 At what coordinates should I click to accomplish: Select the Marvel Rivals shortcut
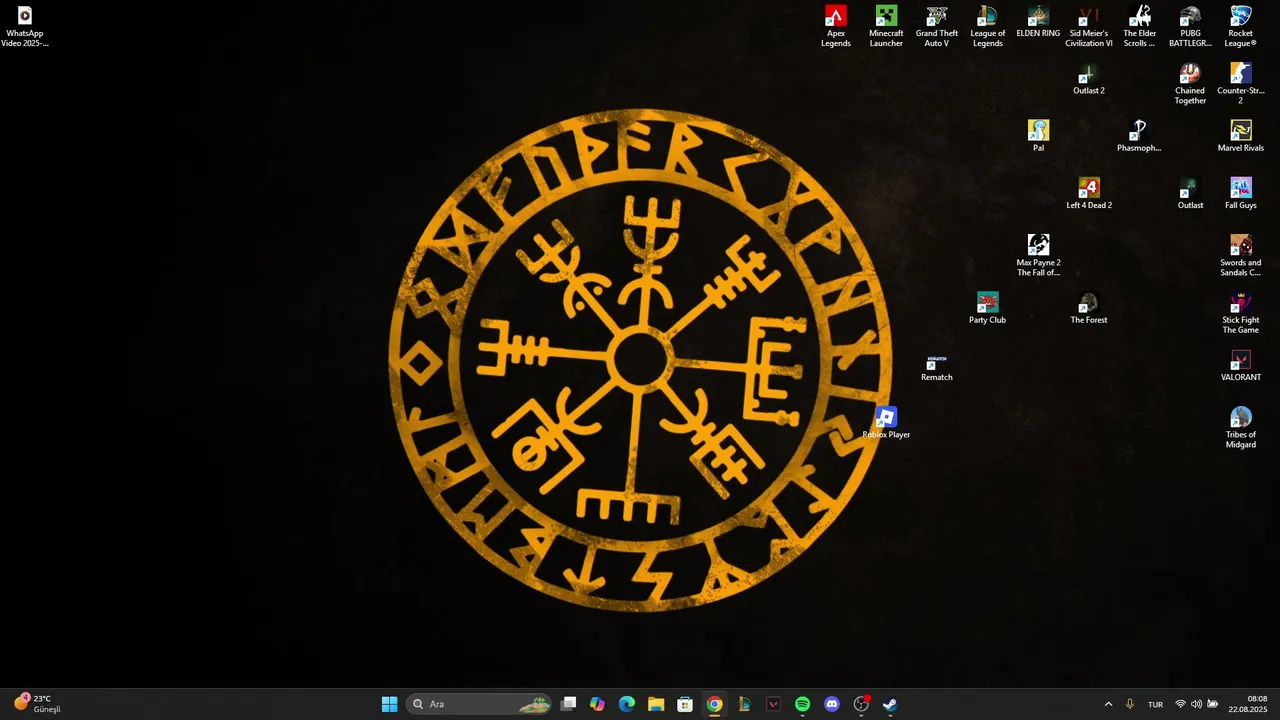point(1241,137)
